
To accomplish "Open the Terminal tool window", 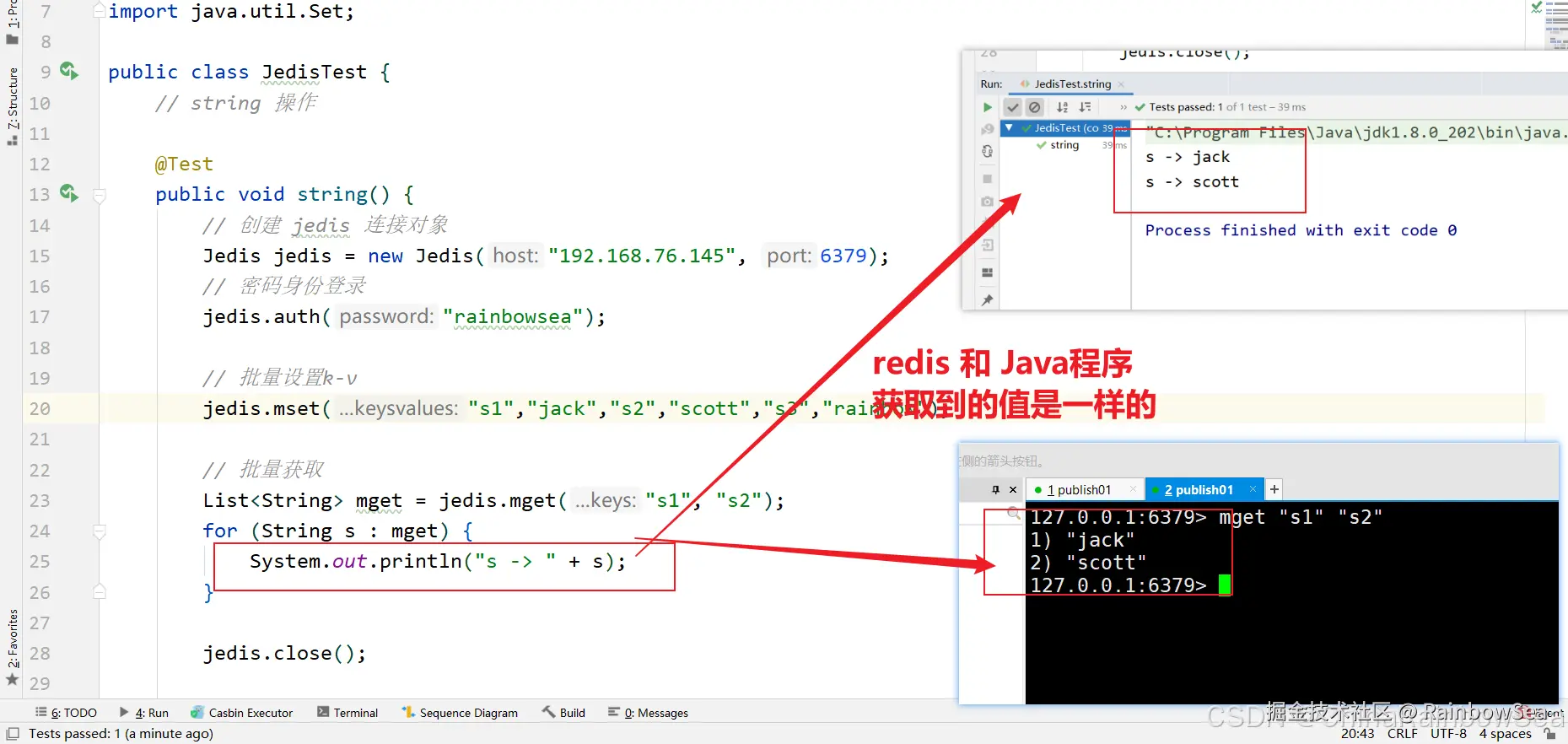I will (x=348, y=713).
